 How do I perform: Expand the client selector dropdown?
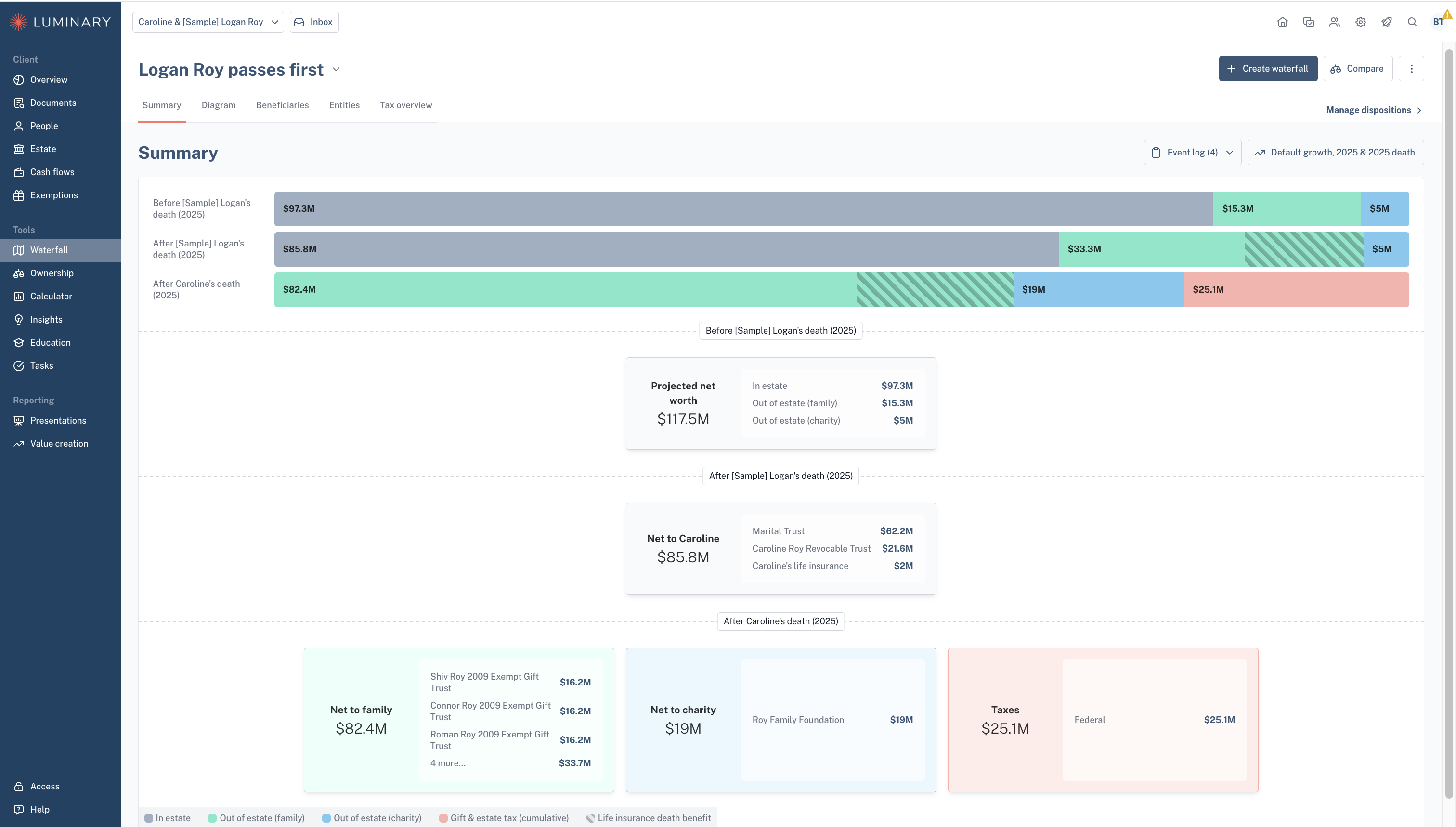[x=208, y=22]
